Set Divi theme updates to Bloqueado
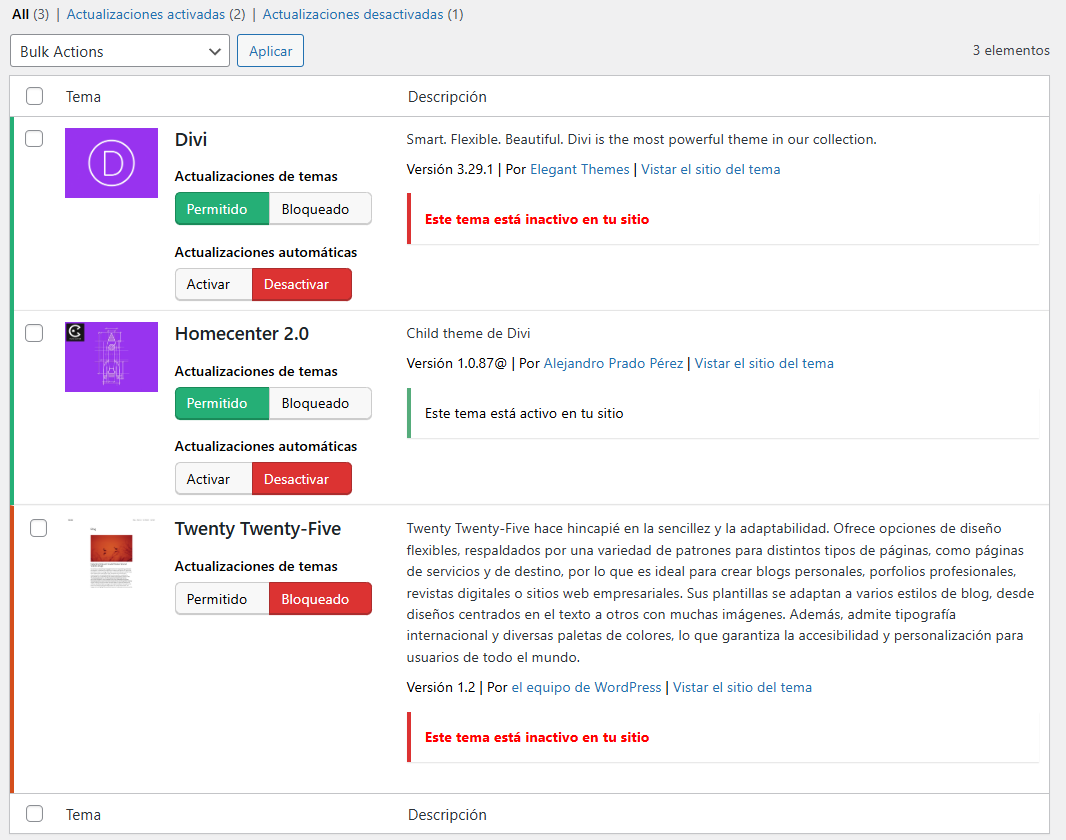The width and height of the screenshot is (1066, 840). [320, 209]
